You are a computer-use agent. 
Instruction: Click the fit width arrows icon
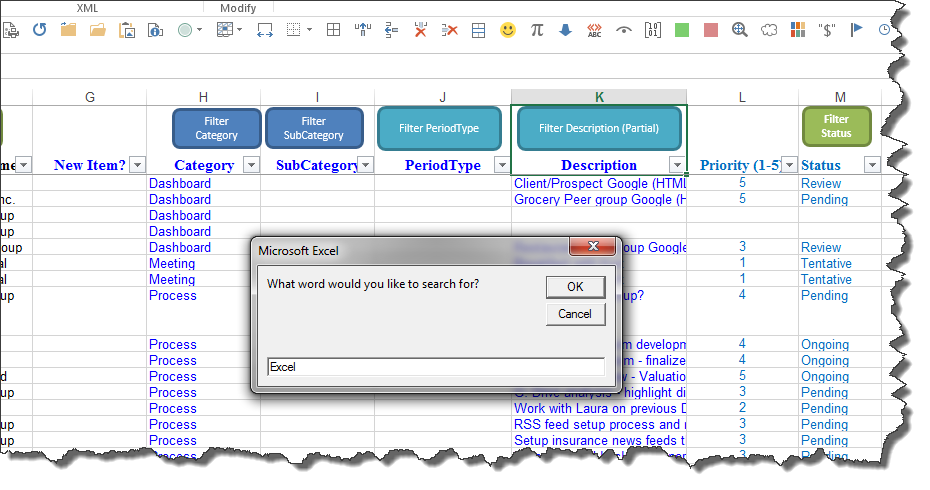tap(265, 30)
